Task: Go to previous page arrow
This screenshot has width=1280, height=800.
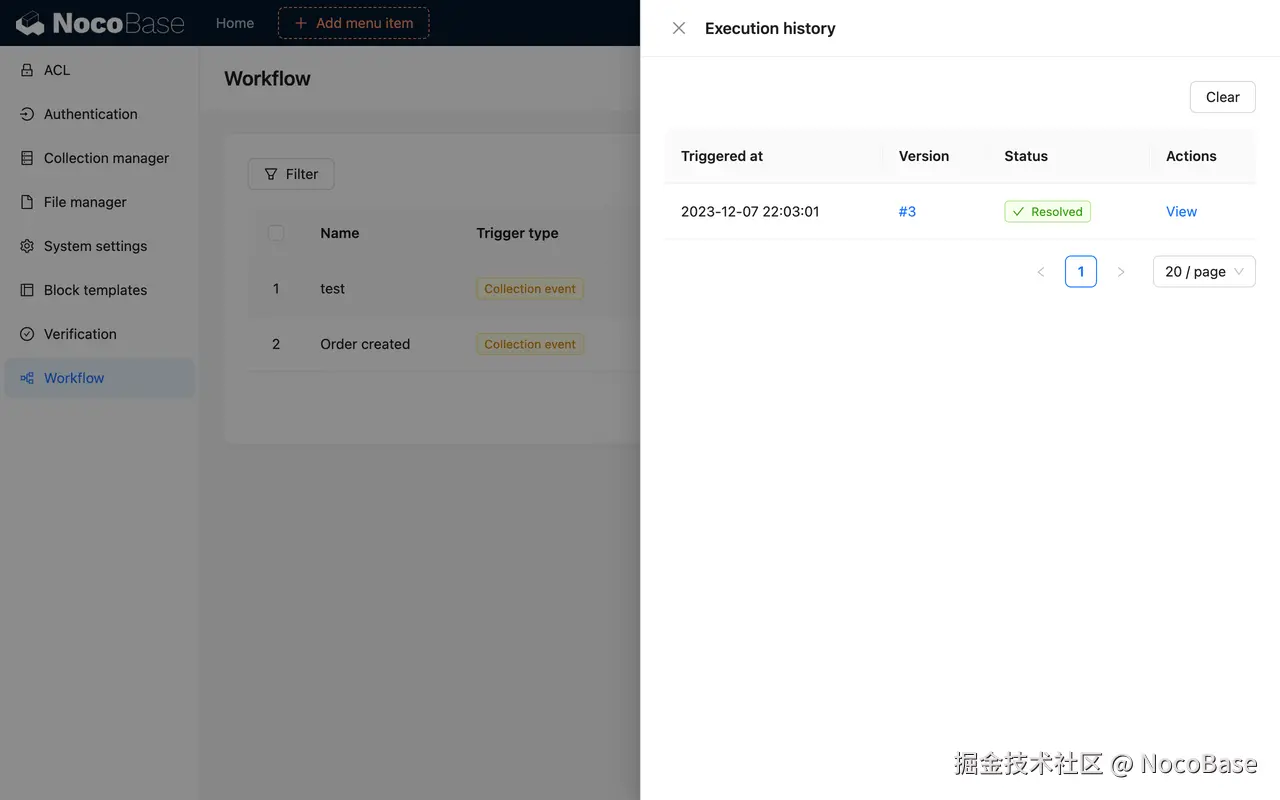Action: [x=1041, y=272]
